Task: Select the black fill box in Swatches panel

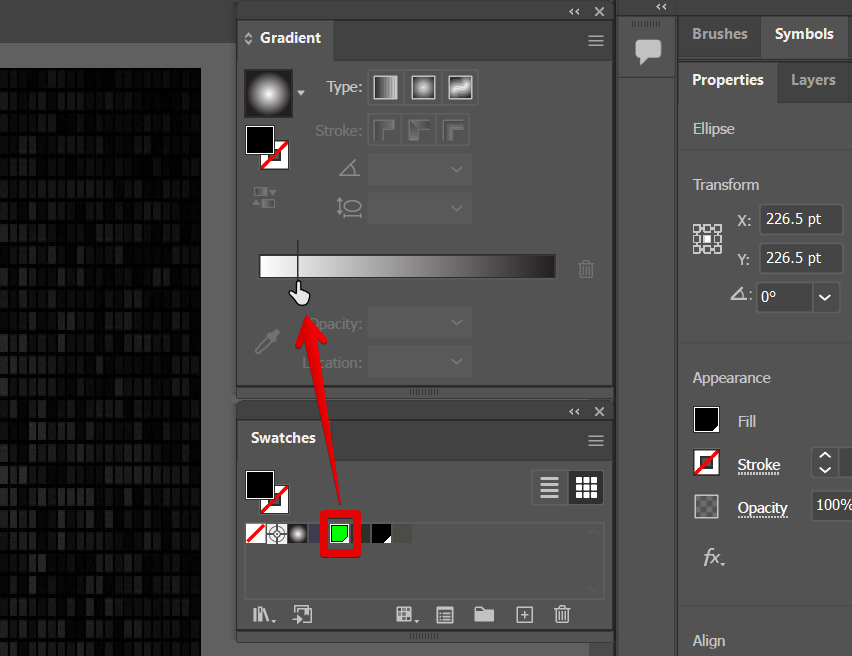Action: pos(260,485)
